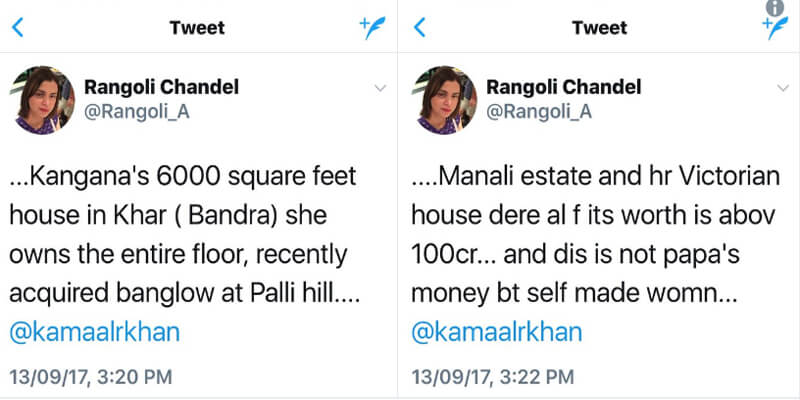Tap the Tweet title in right header
Image resolution: width=800 pixels, height=400 pixels.
click(x=599, y=28)
